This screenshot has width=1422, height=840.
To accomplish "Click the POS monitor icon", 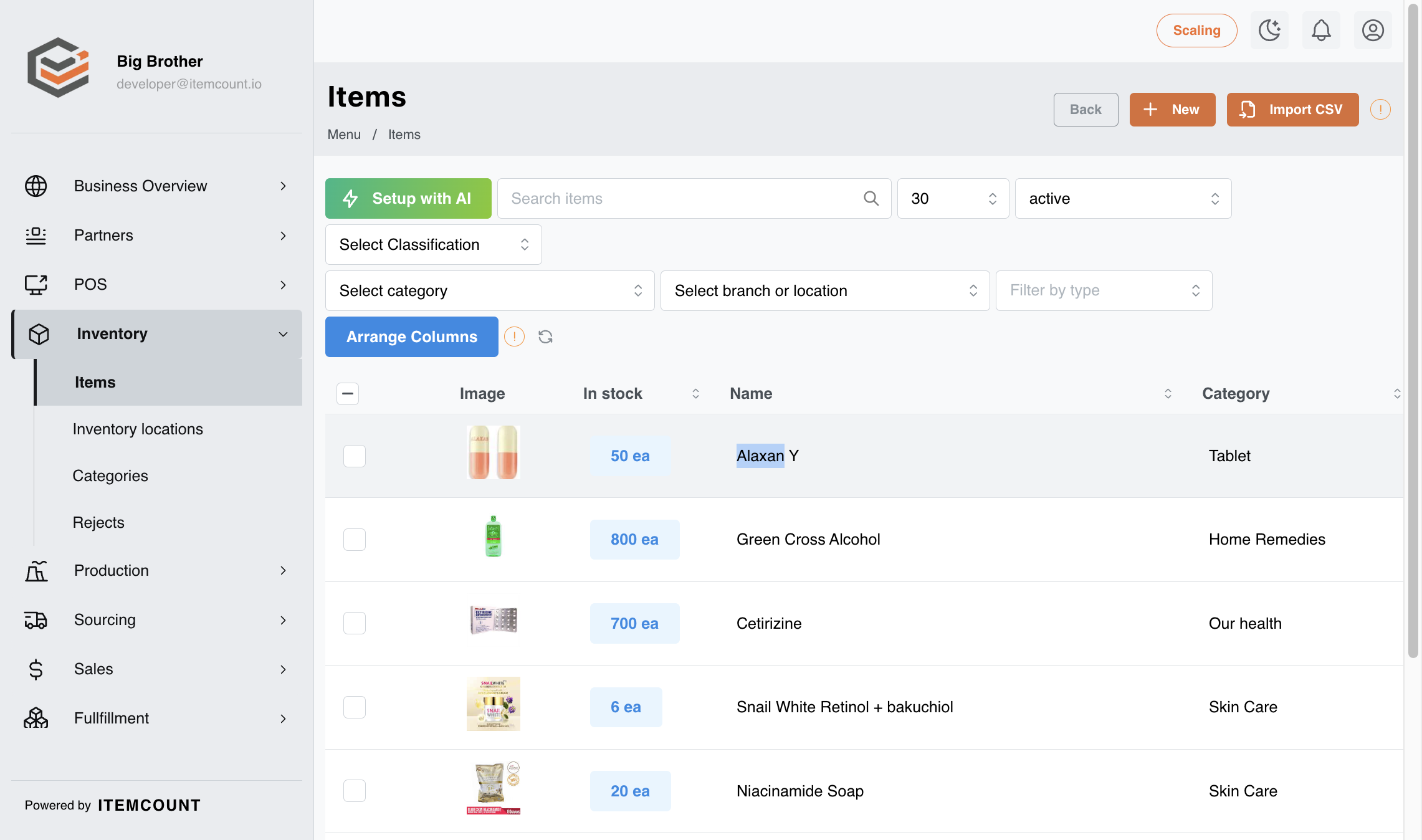I will [x=36, y=284].
